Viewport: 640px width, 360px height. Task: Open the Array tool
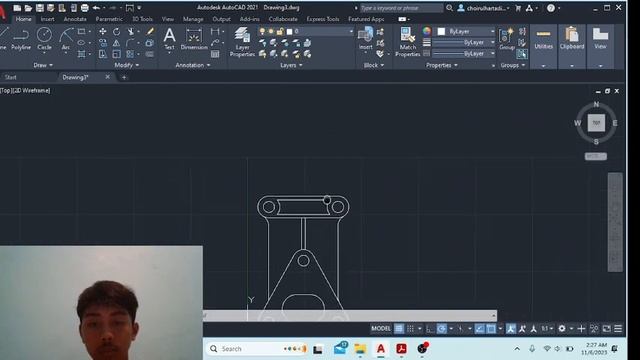pyautogui.click(x=131, y=54)
